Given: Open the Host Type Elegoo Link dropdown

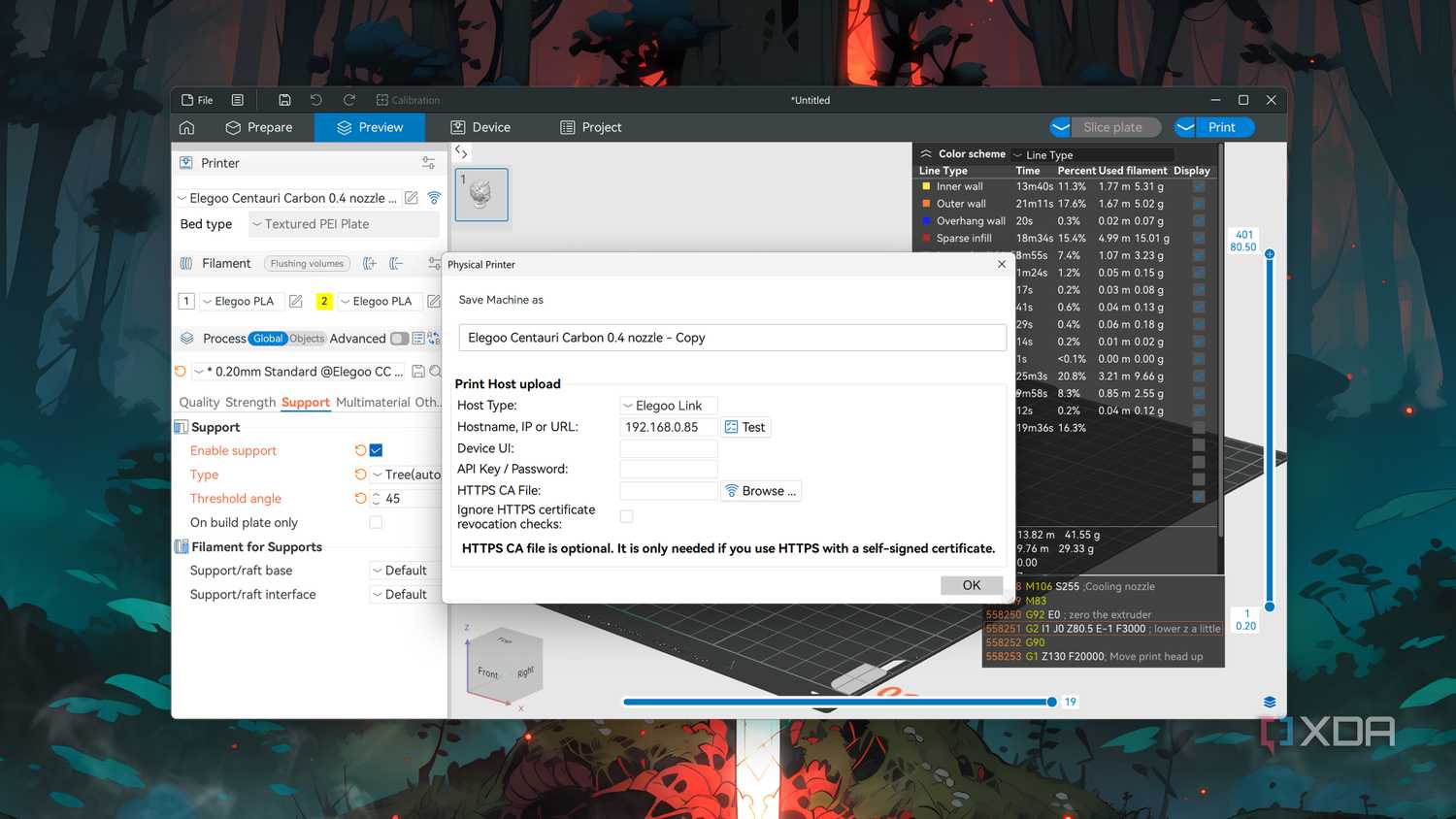Looking at the screenshot, I should tap(669, 406).
